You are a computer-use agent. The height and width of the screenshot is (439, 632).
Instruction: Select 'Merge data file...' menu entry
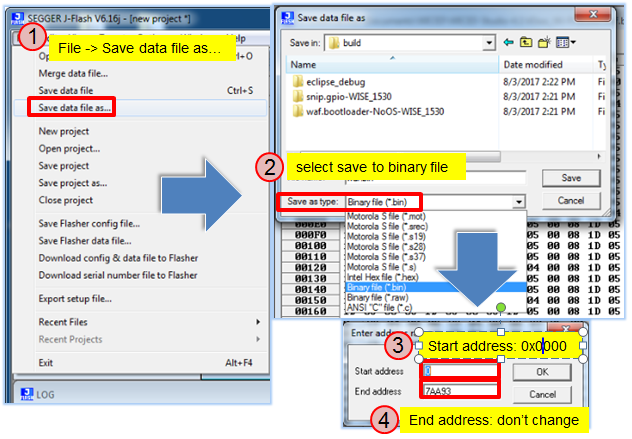click(x=73, y=73)
